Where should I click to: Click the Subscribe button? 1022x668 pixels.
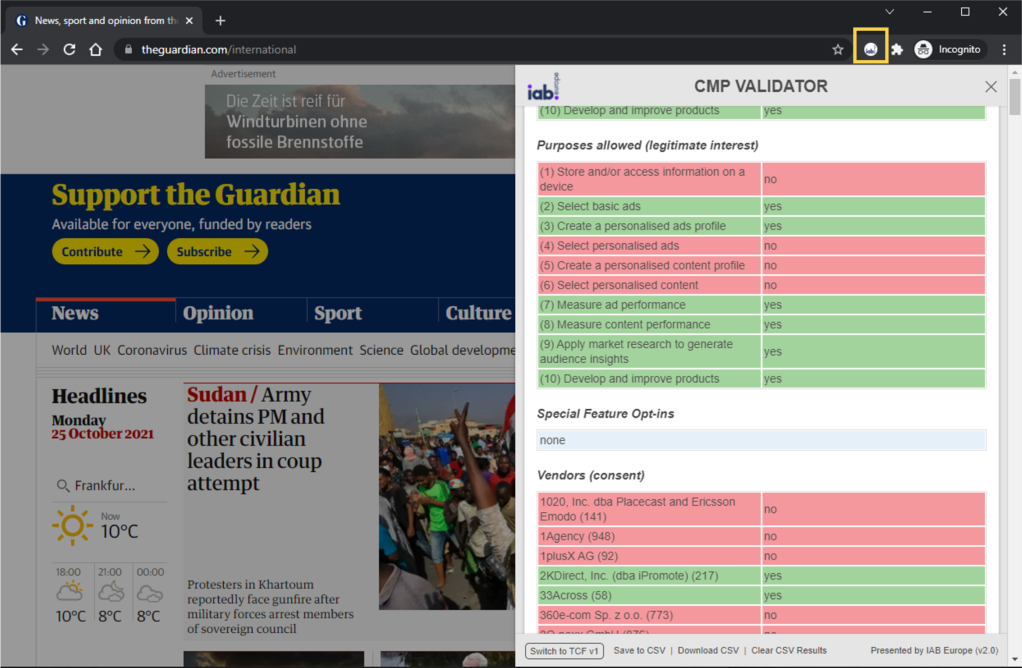(x=217, y=252)
